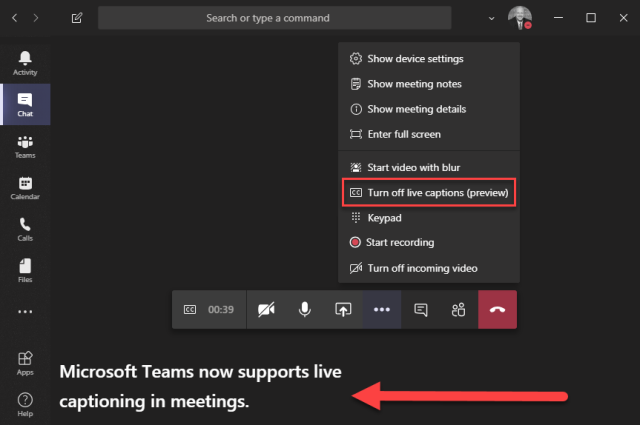The width and height of the screenshot is (640, 425).
Task: Click Start recording in the menu
Action: [429, 243]
